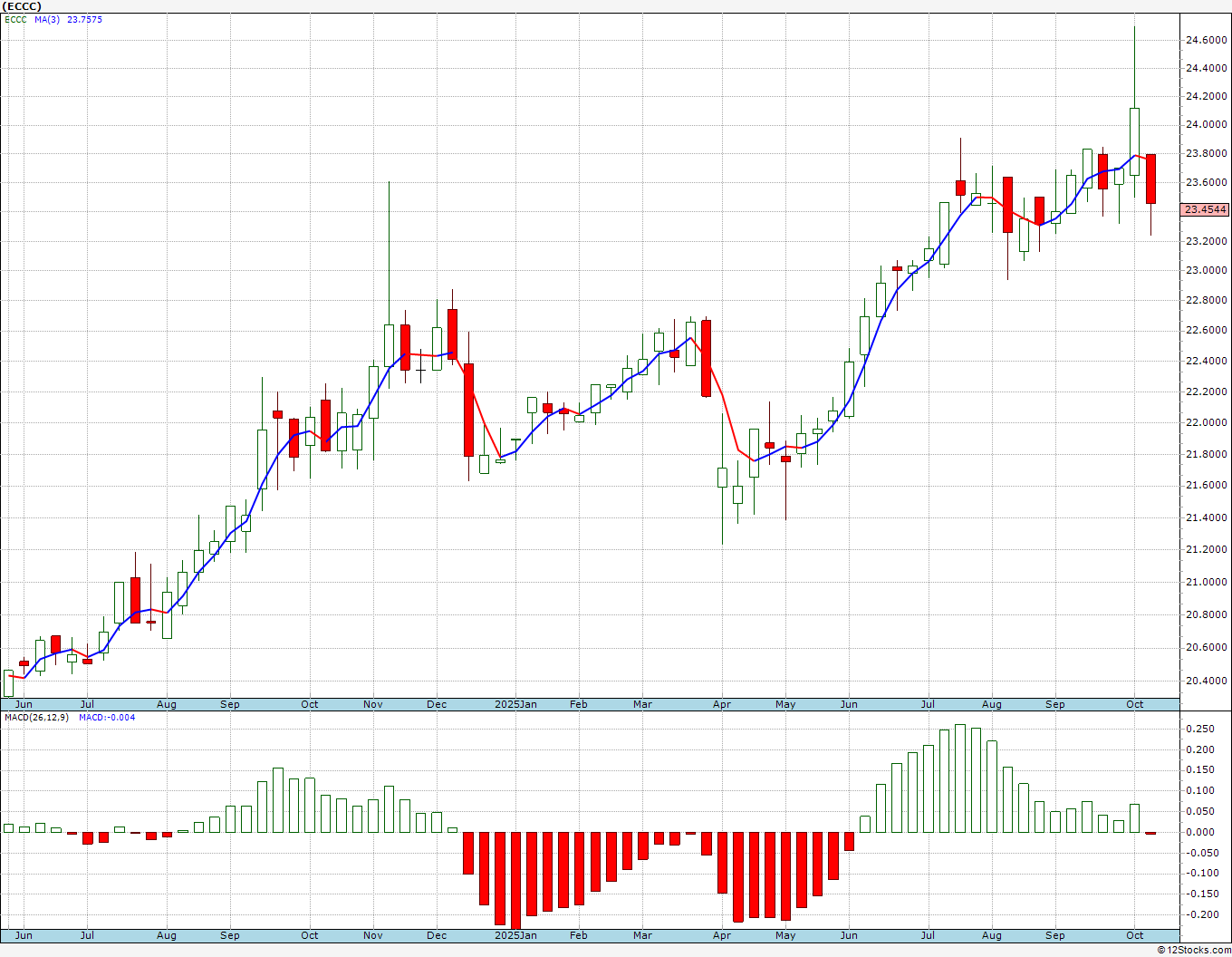Click 2025Jan on the MACD panel time axis
This screenshot has width=1232, height=957.
(515, 935)
